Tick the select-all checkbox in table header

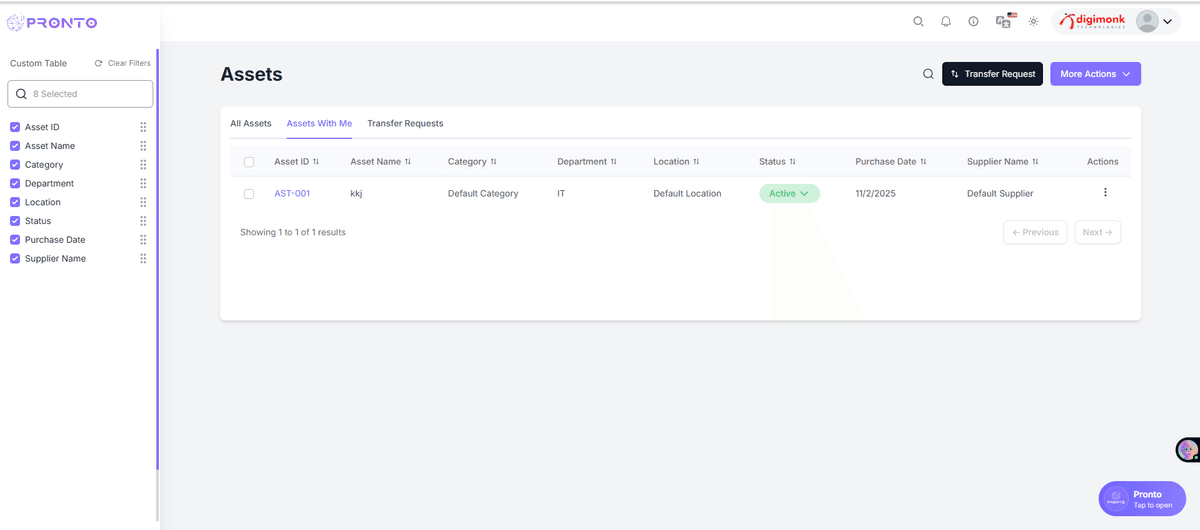pos(249,162)
